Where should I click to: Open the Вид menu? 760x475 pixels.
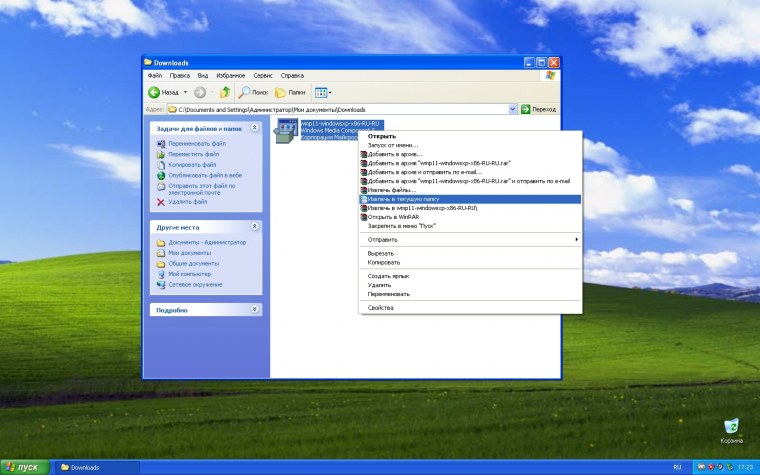[x=203, y=76]
